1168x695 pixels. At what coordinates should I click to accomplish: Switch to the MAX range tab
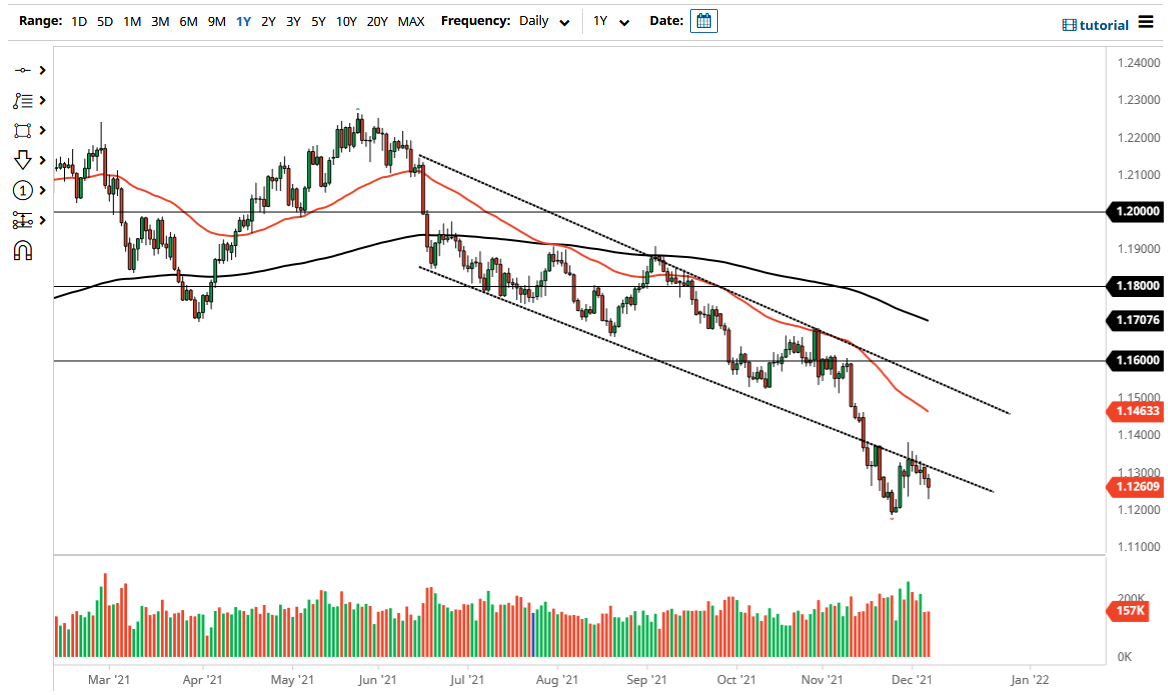coord(410,20)
